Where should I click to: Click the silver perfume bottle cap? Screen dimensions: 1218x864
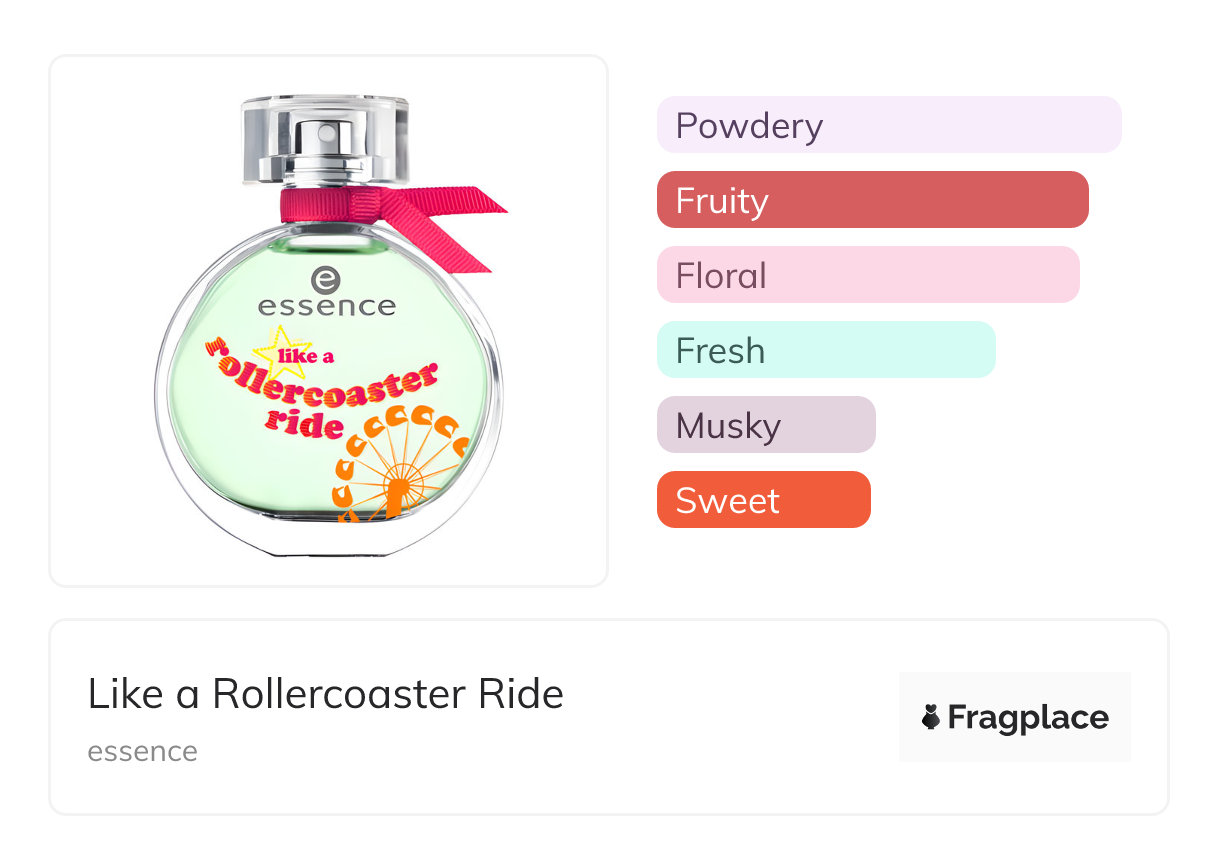tap(326, 140)
